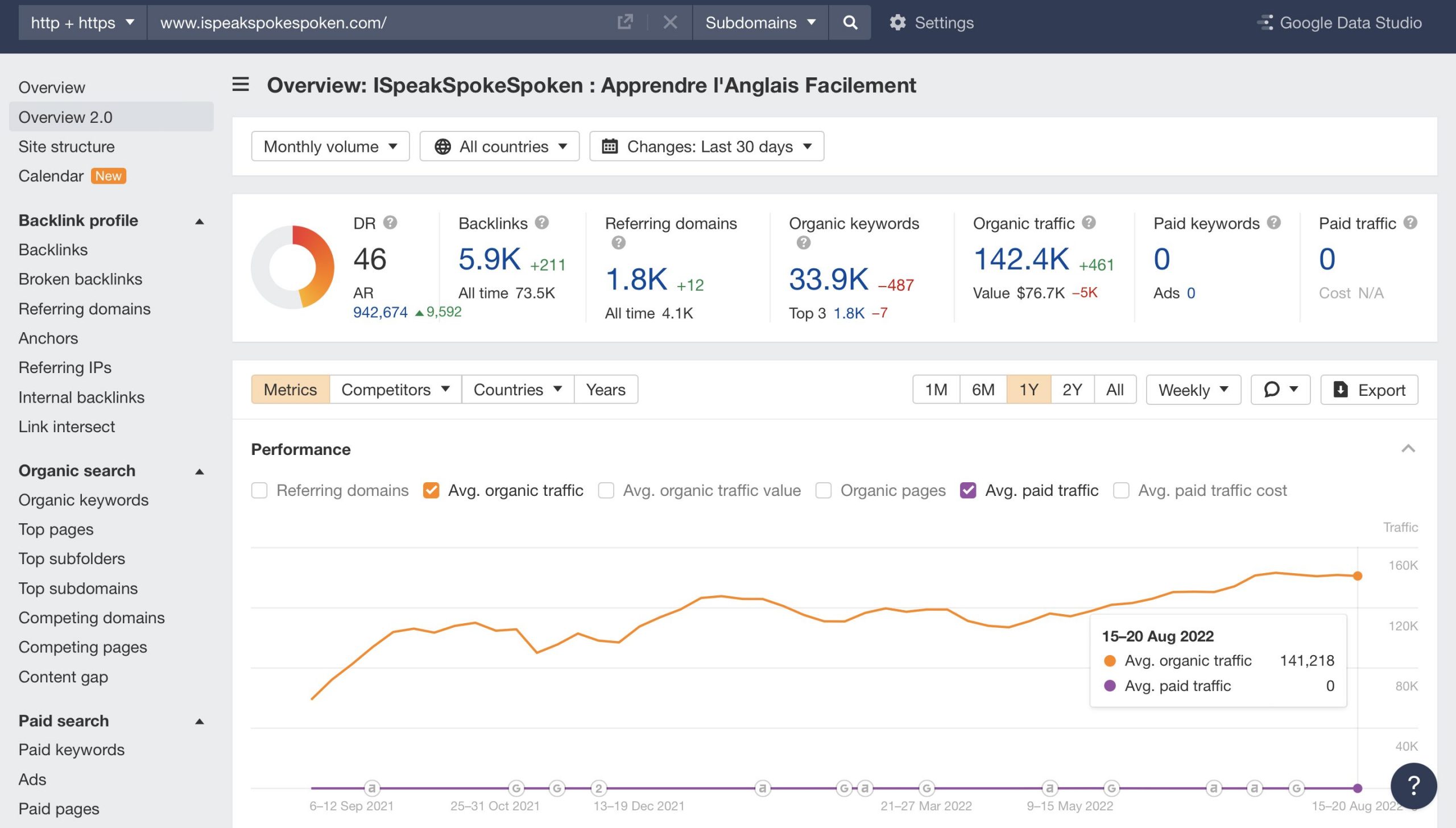
Task: Open Content gap report
Action: [63, 677]
